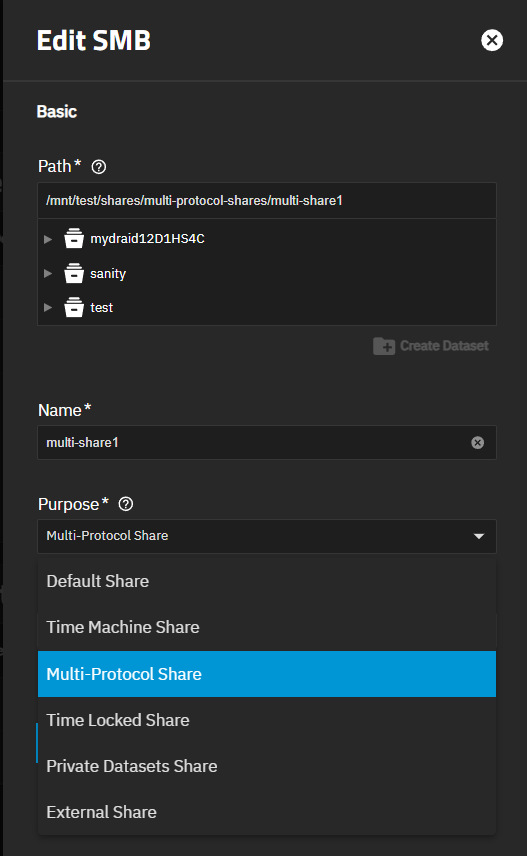Screen dimensions: 527x856
Task: Open the Path help tooltip icon
Action: tap(99, 167)
